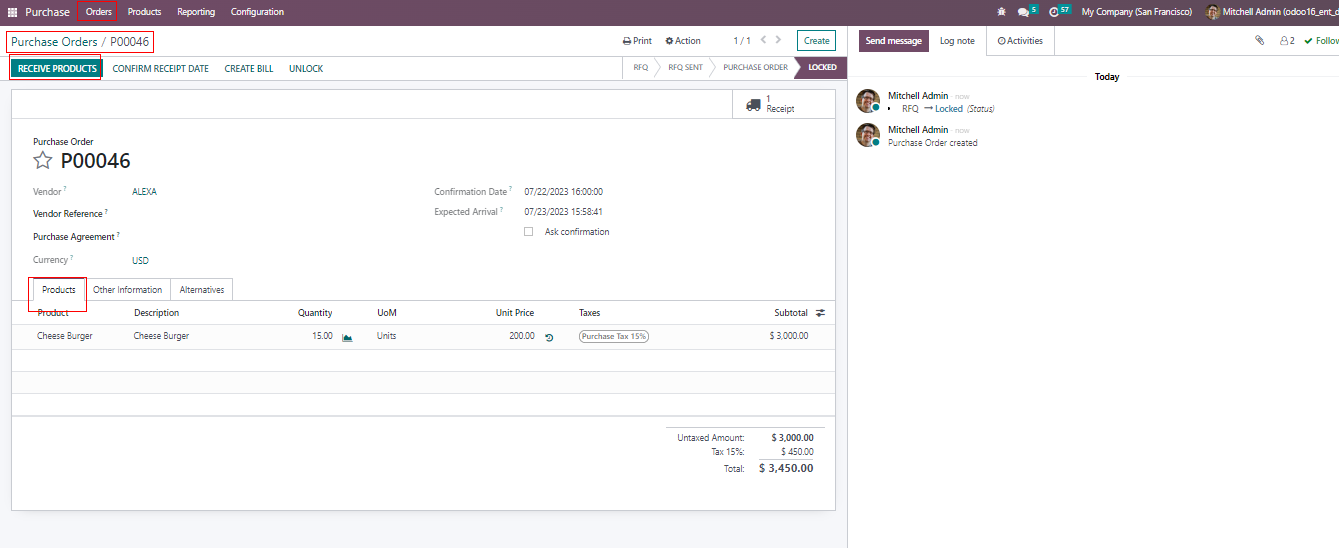The width and height of the screenshot is (1339, 548).
Task: Click the Receive Products button
Action: (57, 69)
